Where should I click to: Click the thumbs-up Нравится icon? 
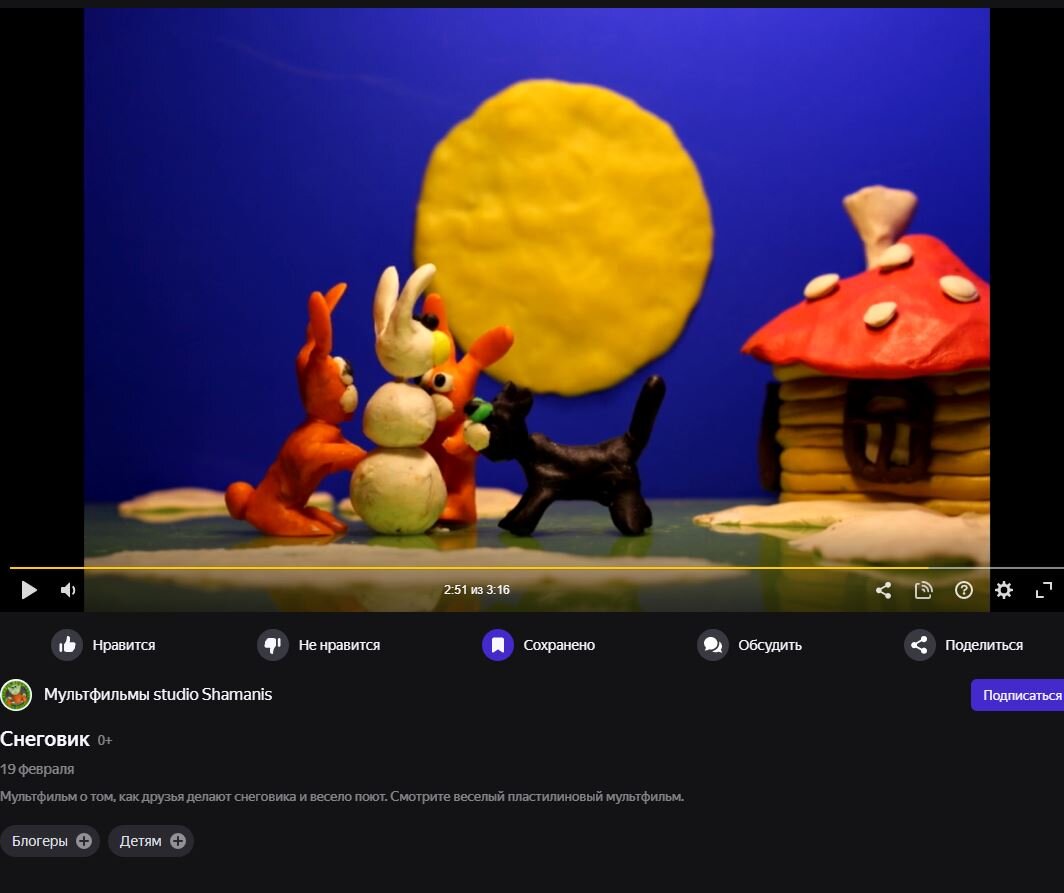[67, 645]
